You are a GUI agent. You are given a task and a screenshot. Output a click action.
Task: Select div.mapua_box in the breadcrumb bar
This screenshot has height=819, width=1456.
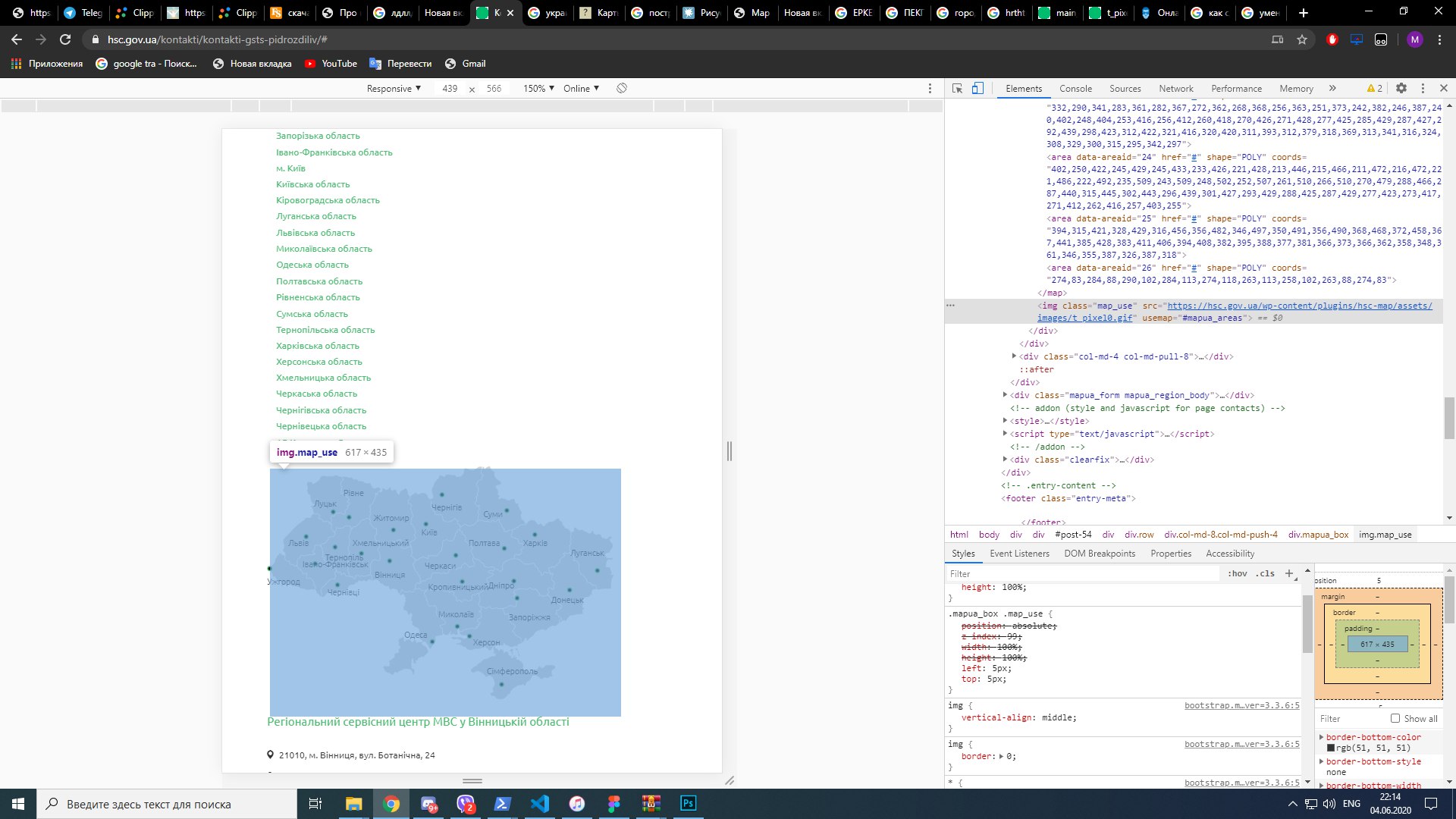(x=1318, y=535)
